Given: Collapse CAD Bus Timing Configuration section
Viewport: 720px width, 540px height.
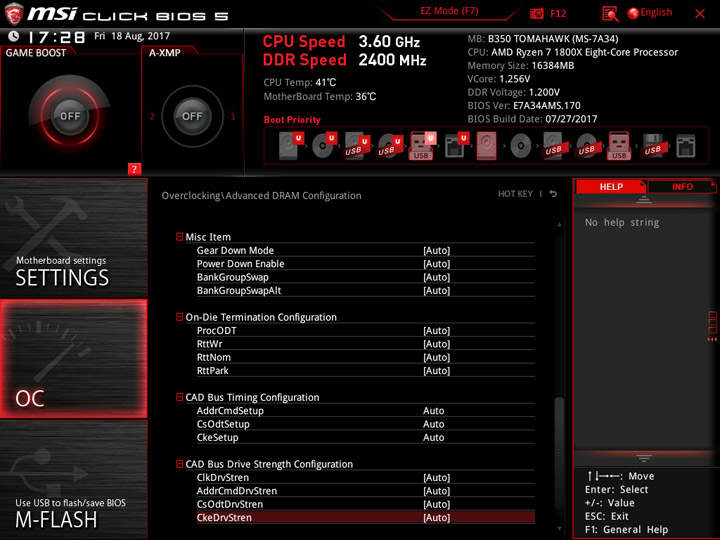Looking at the screenshot, I should coord(180,397).
